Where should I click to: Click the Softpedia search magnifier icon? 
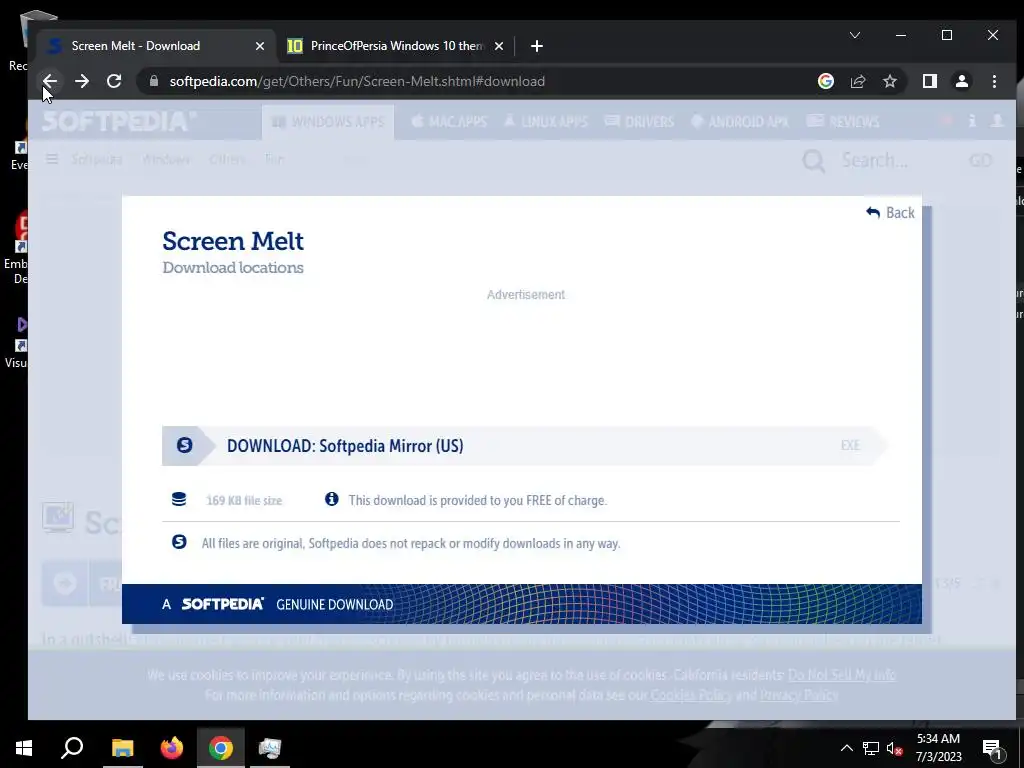[814, 161]
